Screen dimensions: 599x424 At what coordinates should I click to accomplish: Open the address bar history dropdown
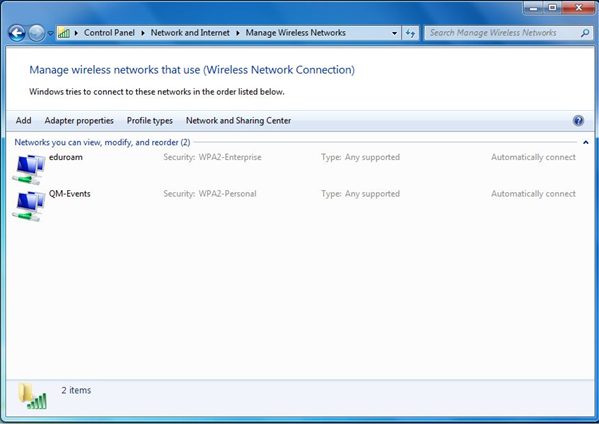point(394,33)
